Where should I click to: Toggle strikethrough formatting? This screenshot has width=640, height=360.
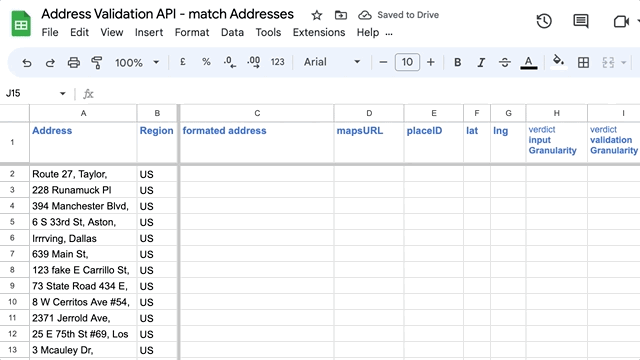[505, 62]
